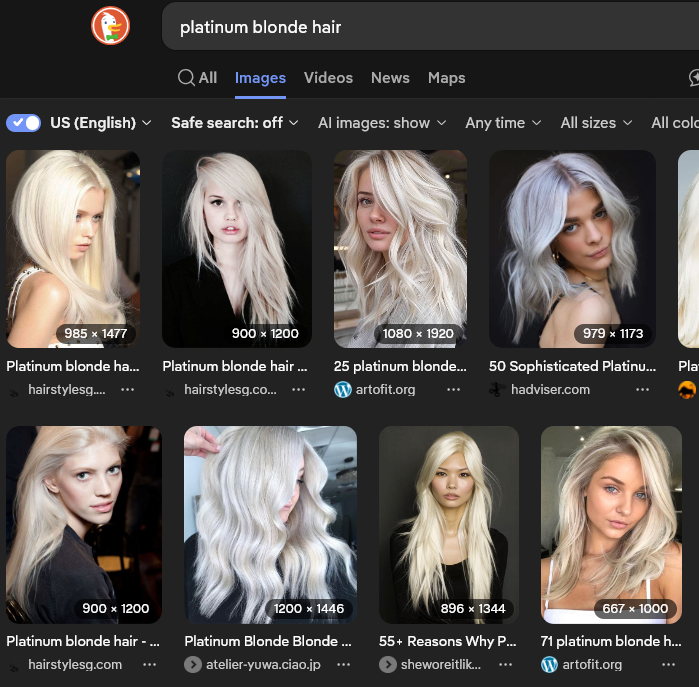Open the hairstylesg.com 900 × 1200 thumbnail in the bottom row
The height and width of the screenshot is (687, 699).
pos(84,525)
